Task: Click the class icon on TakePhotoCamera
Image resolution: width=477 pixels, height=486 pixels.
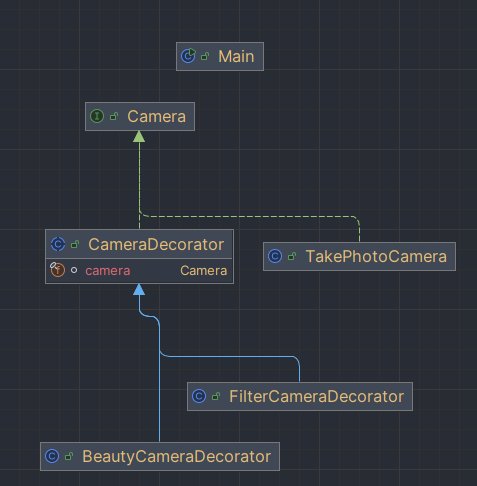Action: (x=275, y=256)
